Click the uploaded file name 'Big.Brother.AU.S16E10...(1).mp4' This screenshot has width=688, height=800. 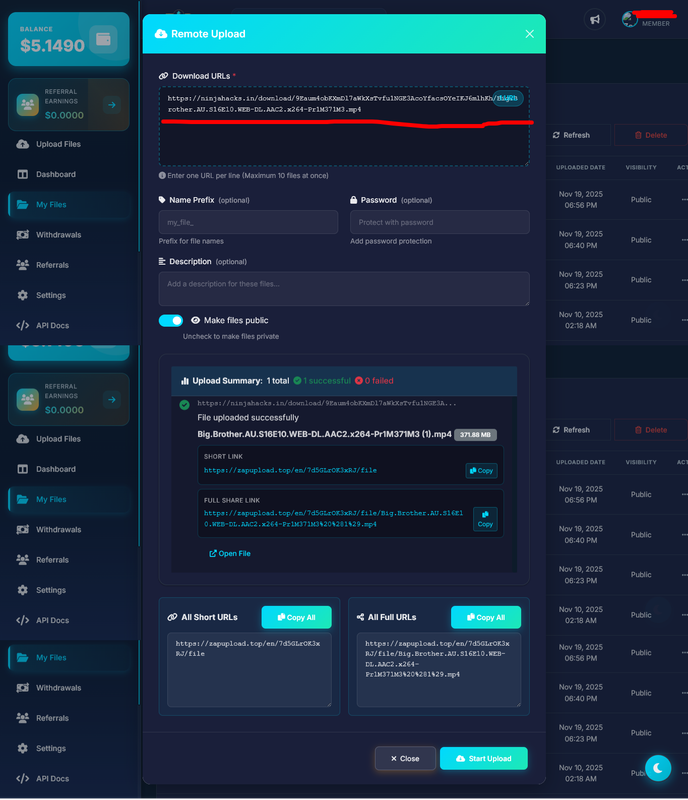(325, 434)
